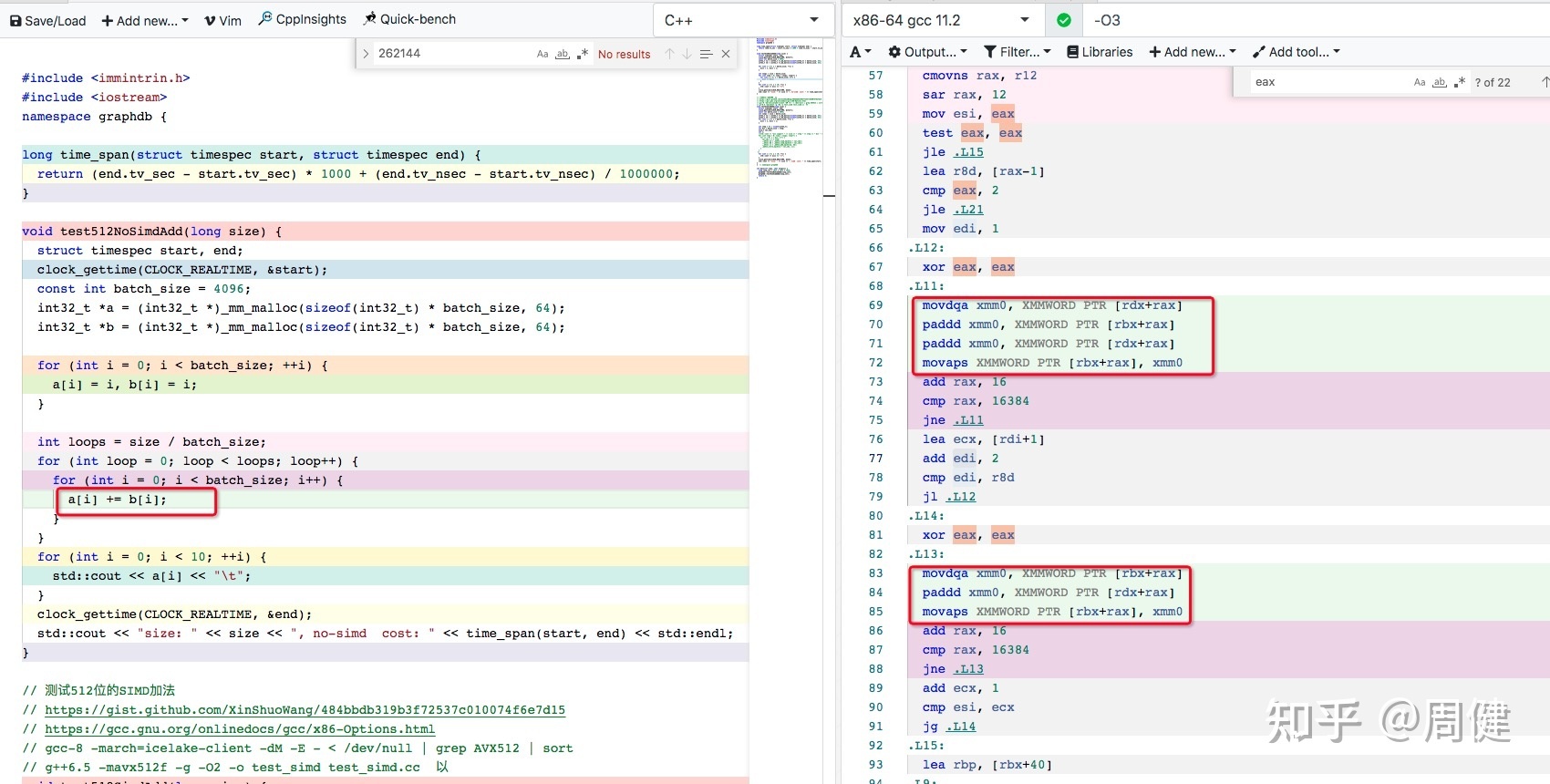The image size is (1550, 784).
Task: Go to previous match in assembly search
Action: click(1545, 82)
